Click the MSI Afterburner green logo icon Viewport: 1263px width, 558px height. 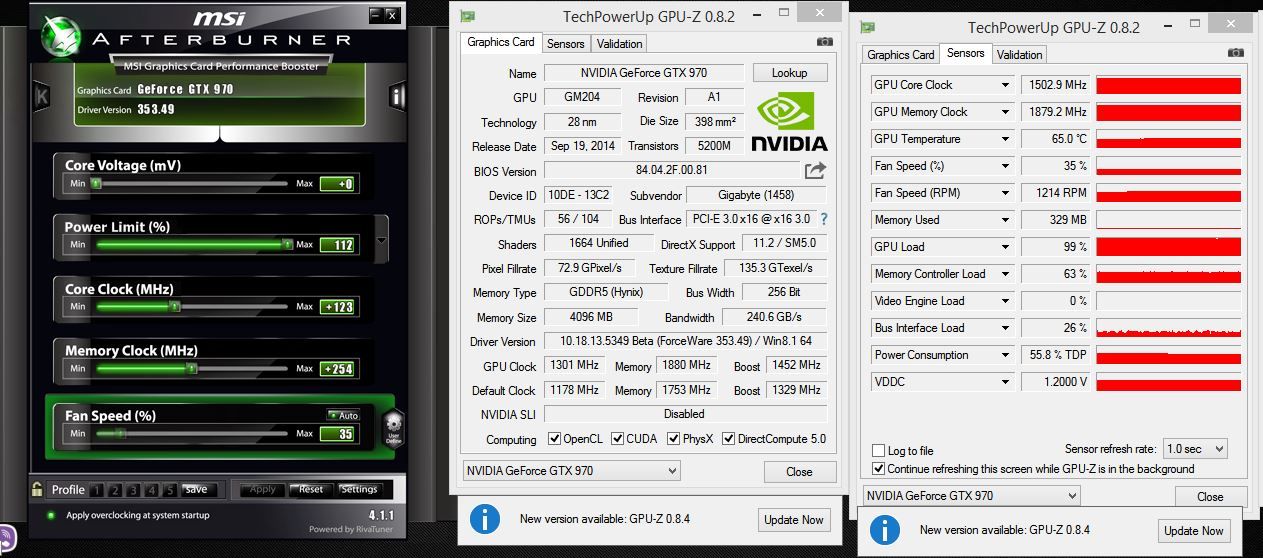[61, 36]
